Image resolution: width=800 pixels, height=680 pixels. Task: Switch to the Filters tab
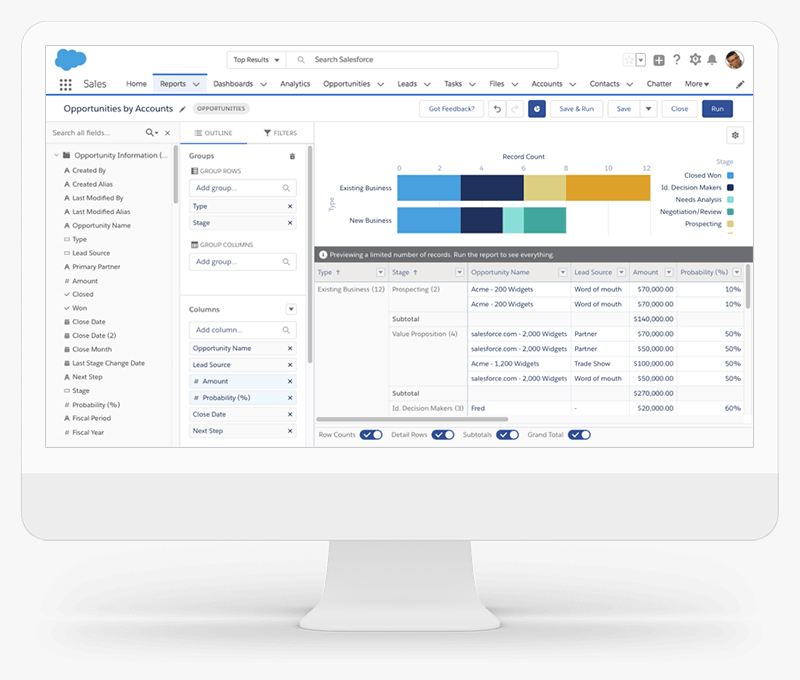coord(280,133)
